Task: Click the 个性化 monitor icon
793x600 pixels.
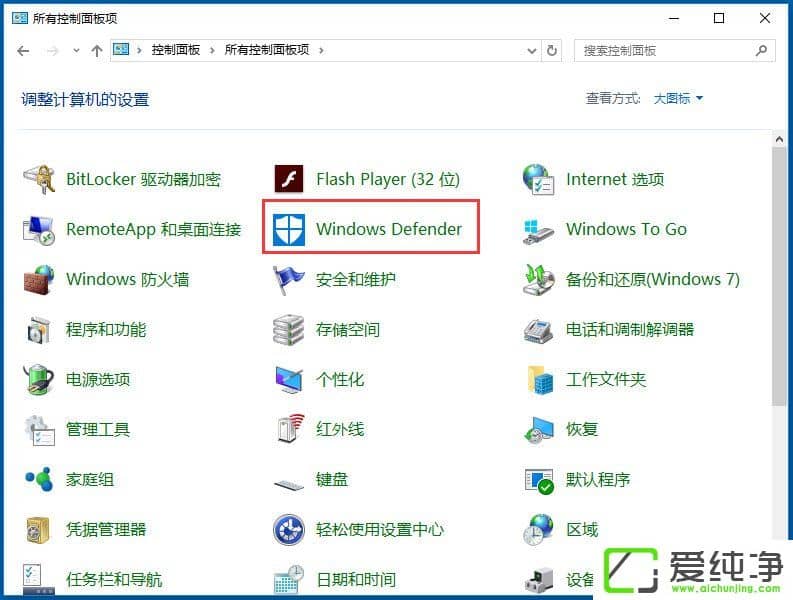Action: (x=288, y=380)
